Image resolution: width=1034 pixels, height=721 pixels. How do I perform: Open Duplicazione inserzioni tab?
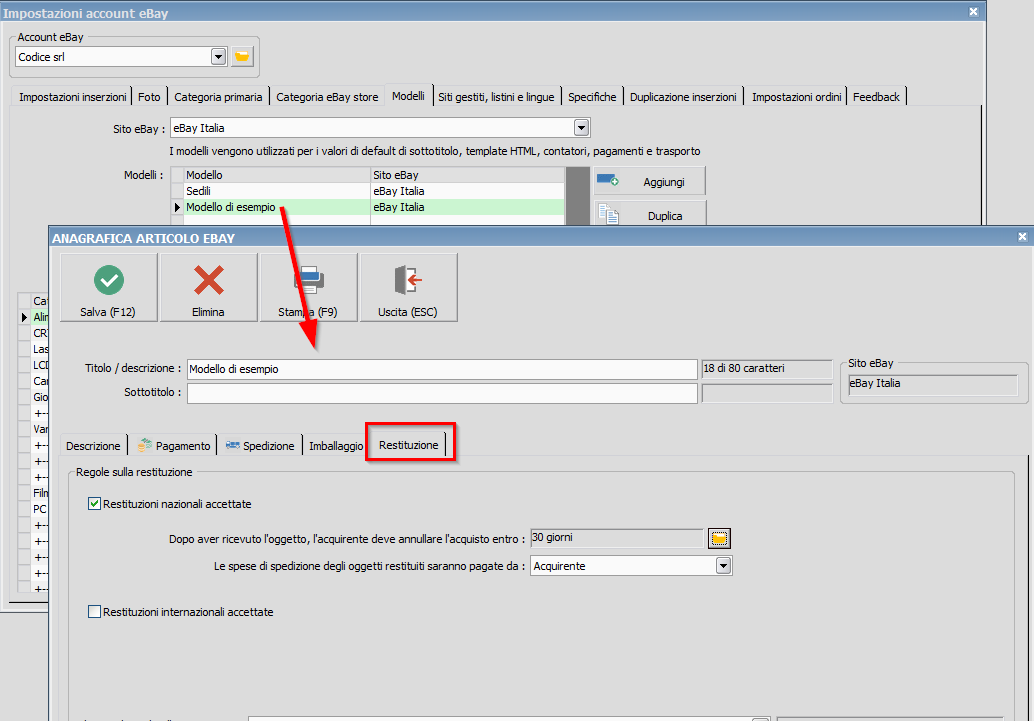coord(683,97)
